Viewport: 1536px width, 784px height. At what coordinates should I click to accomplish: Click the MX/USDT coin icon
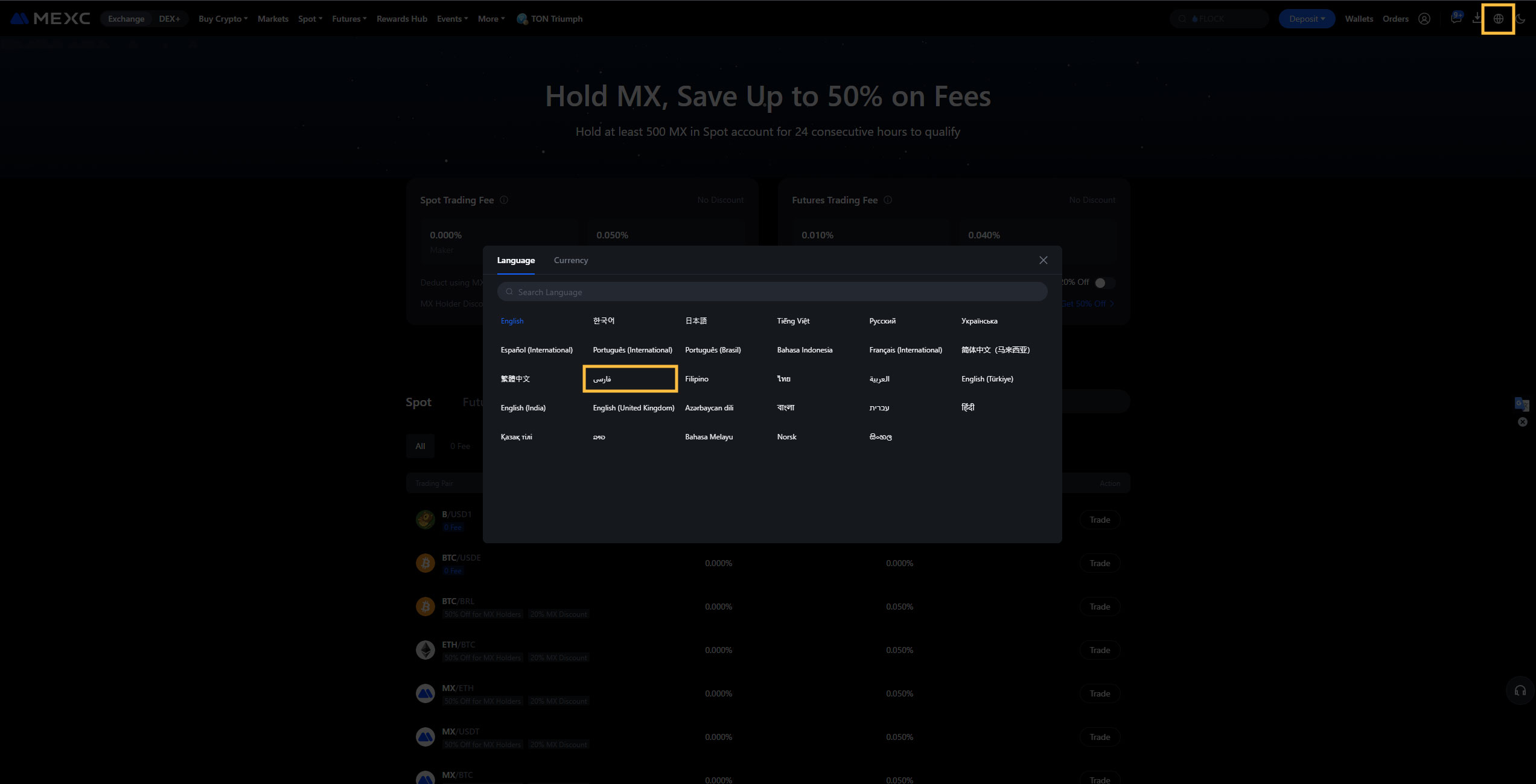(x=425, y=736)
